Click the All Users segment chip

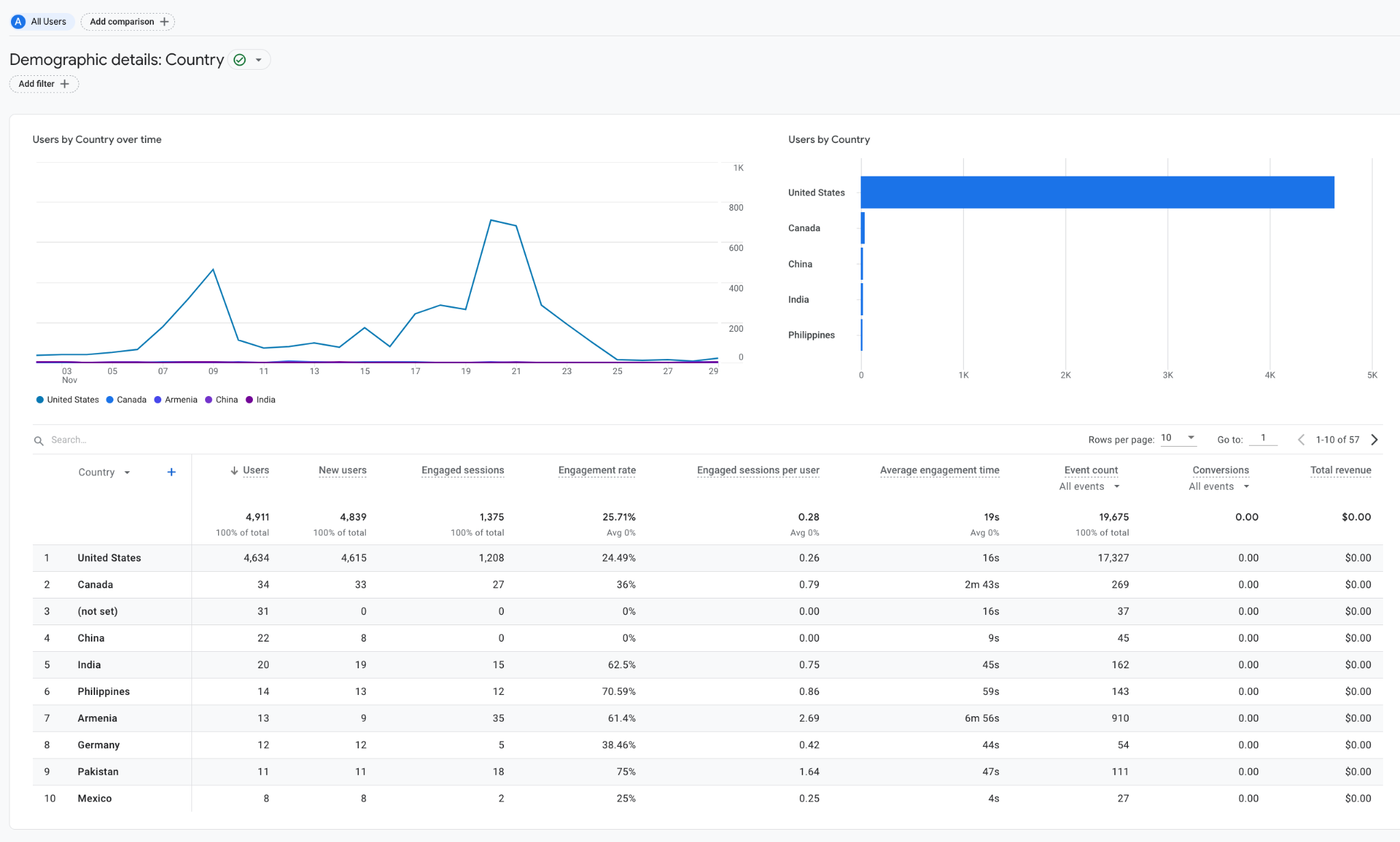coord(42,22)
